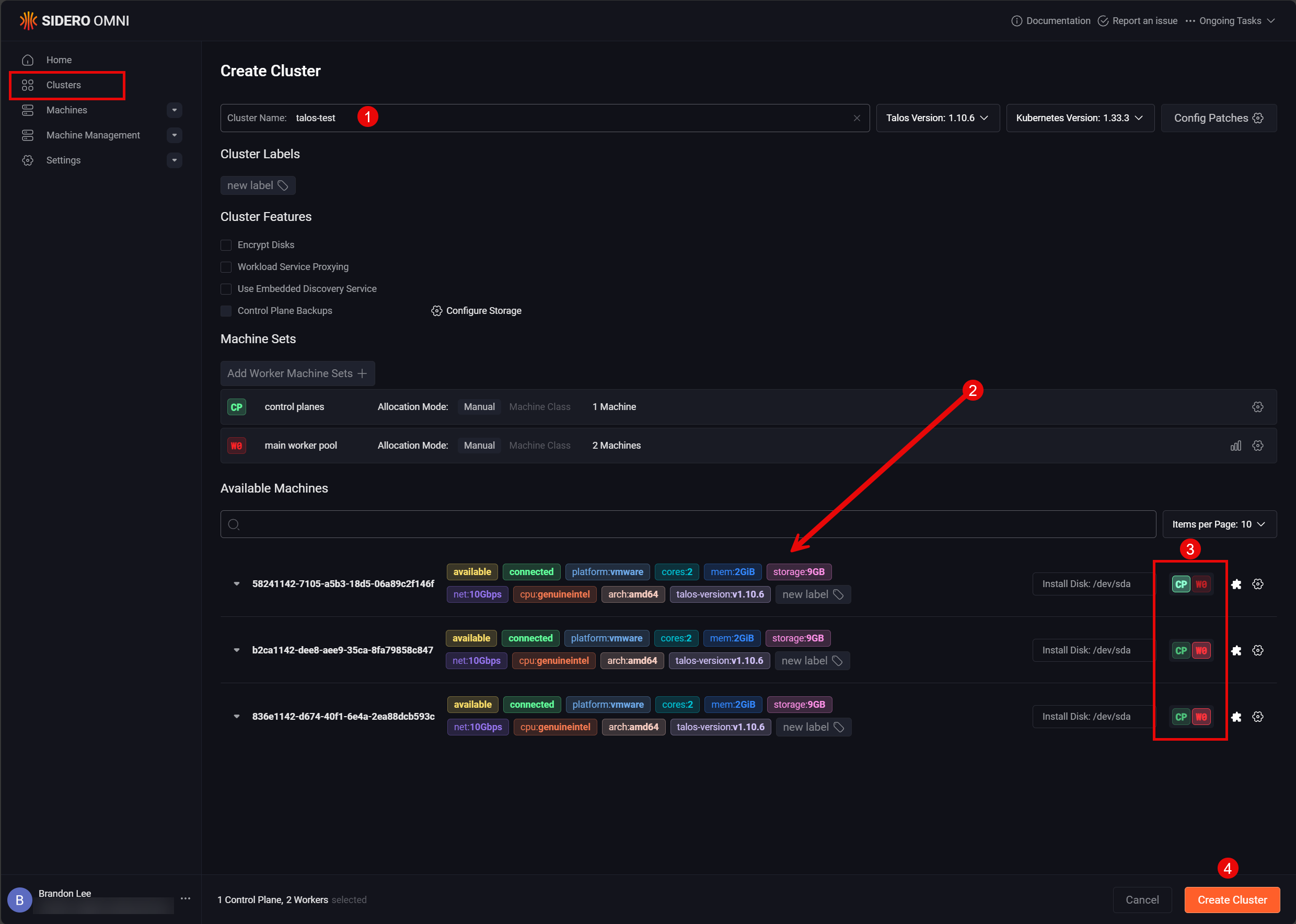Screen dimensions: 1296x924
Task: Open Configure Storage settings
Action: (477, 310)
